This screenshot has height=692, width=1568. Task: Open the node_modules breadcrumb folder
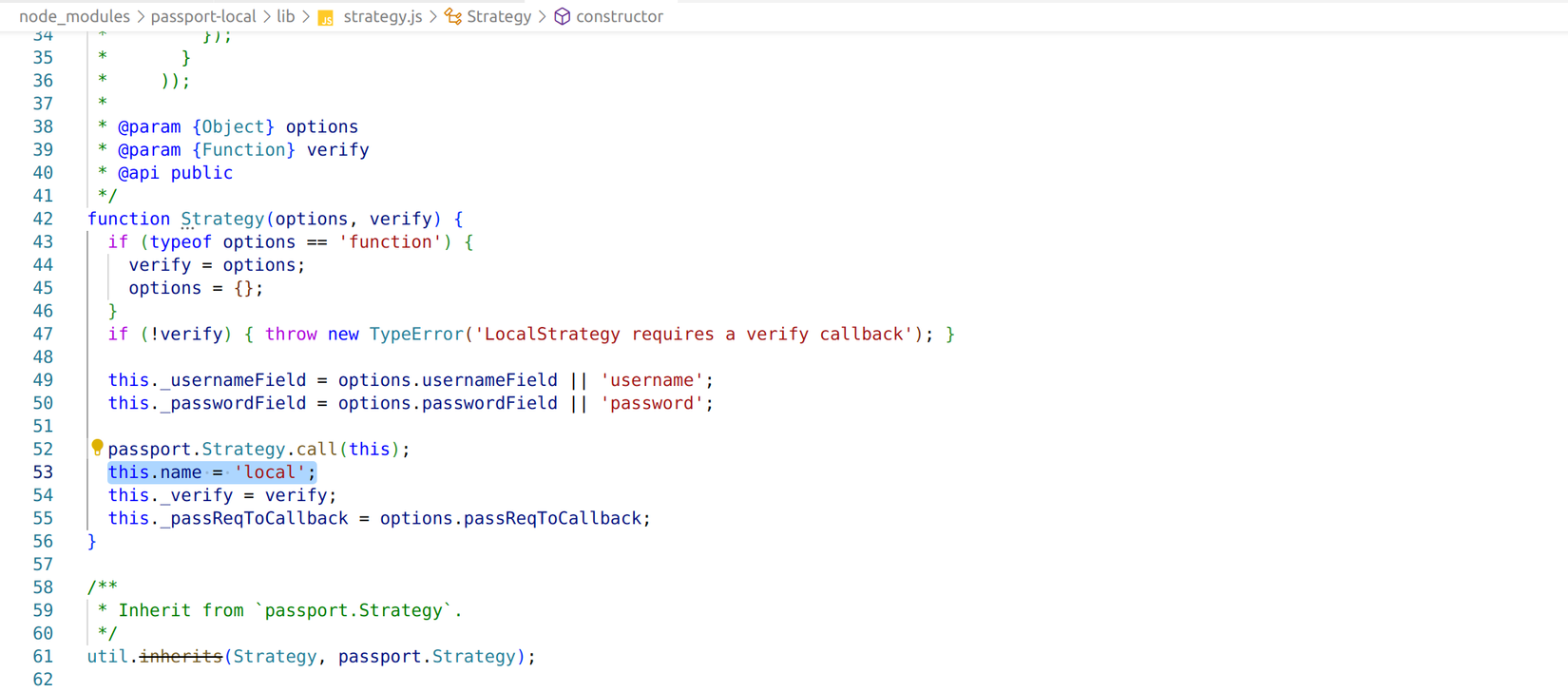coord(74,16)
